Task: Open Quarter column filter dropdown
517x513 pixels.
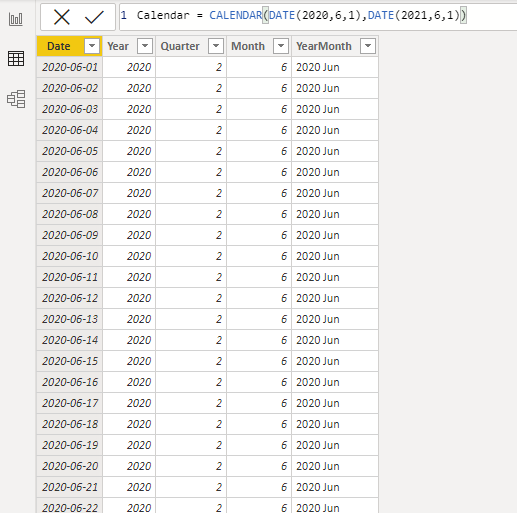Action: (216, 46)
